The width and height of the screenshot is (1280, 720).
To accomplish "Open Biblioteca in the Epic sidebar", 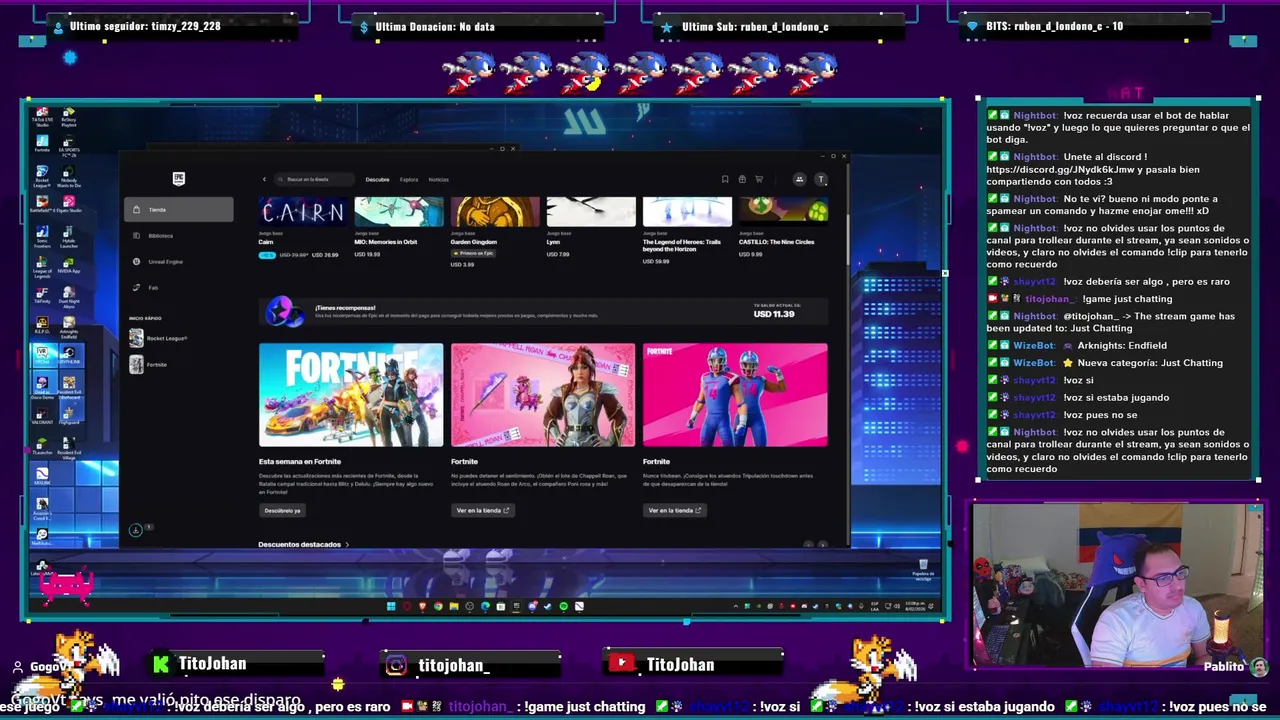I will click(179, 235).
